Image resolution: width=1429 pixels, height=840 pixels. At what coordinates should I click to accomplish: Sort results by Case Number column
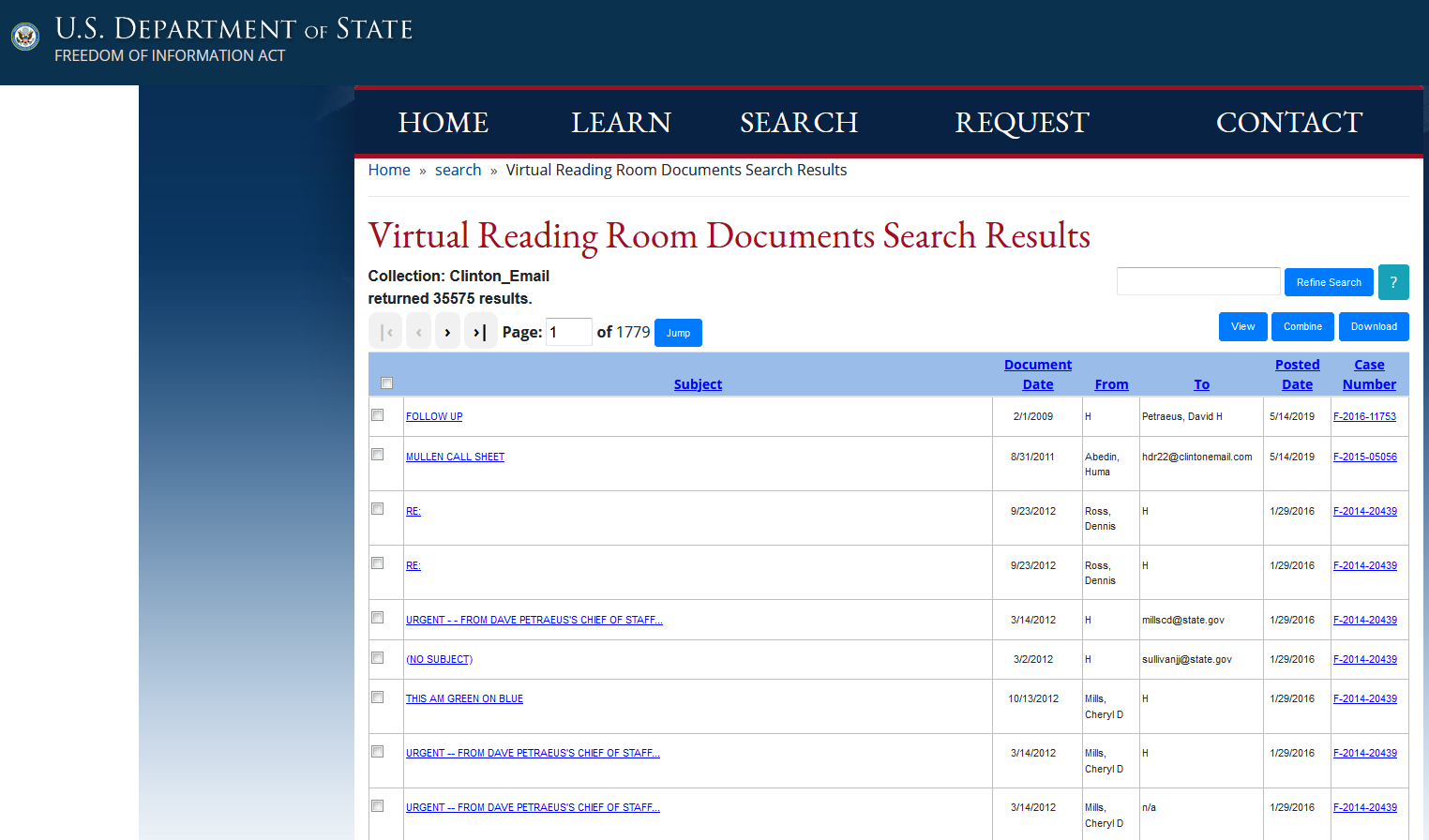pos(1369,374)
